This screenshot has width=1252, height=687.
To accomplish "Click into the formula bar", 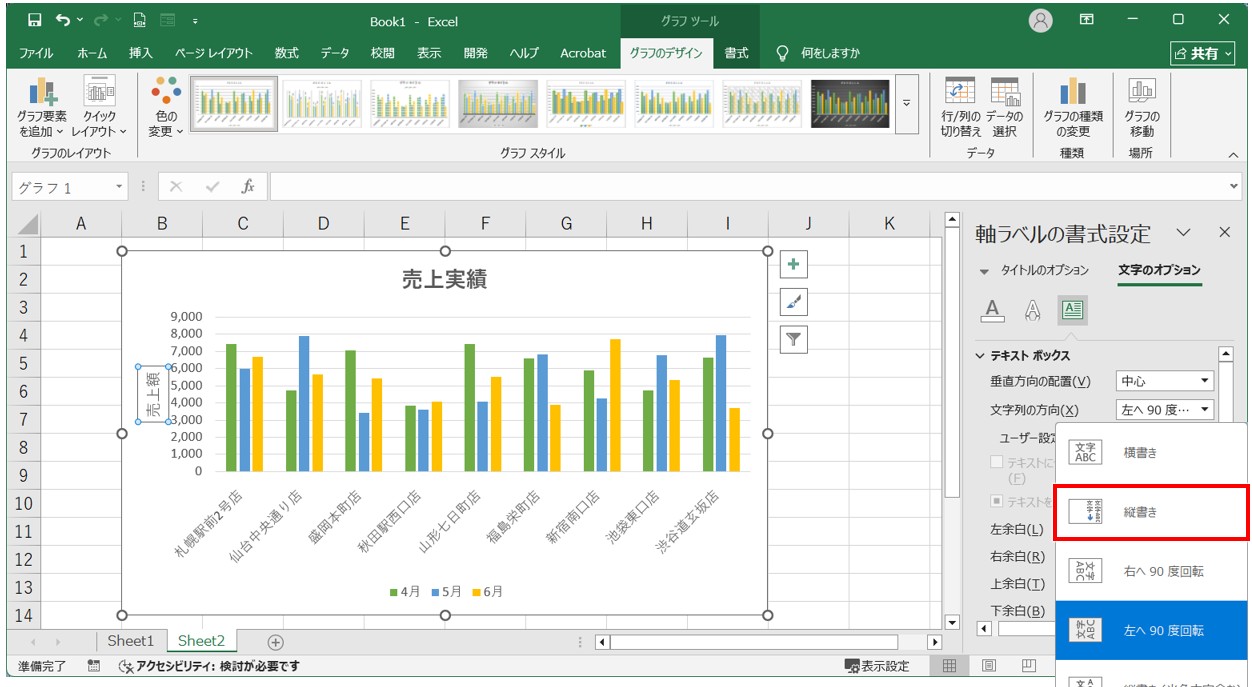I will [x=748, y=187].
